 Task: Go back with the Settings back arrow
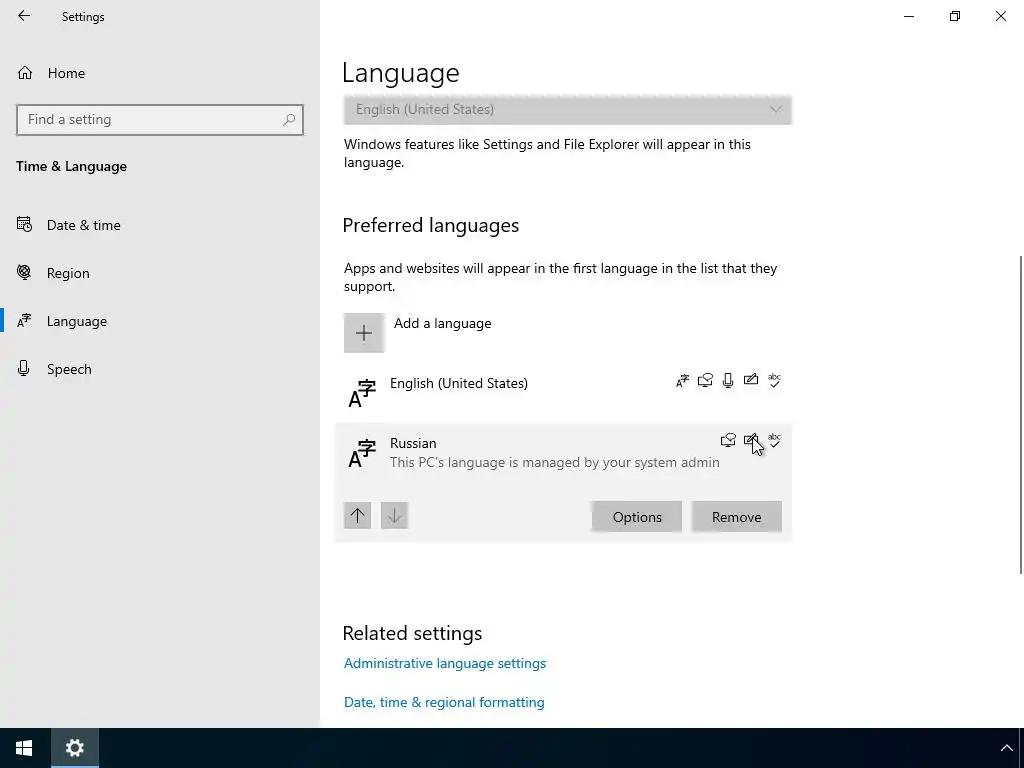[x=24, y=16]
